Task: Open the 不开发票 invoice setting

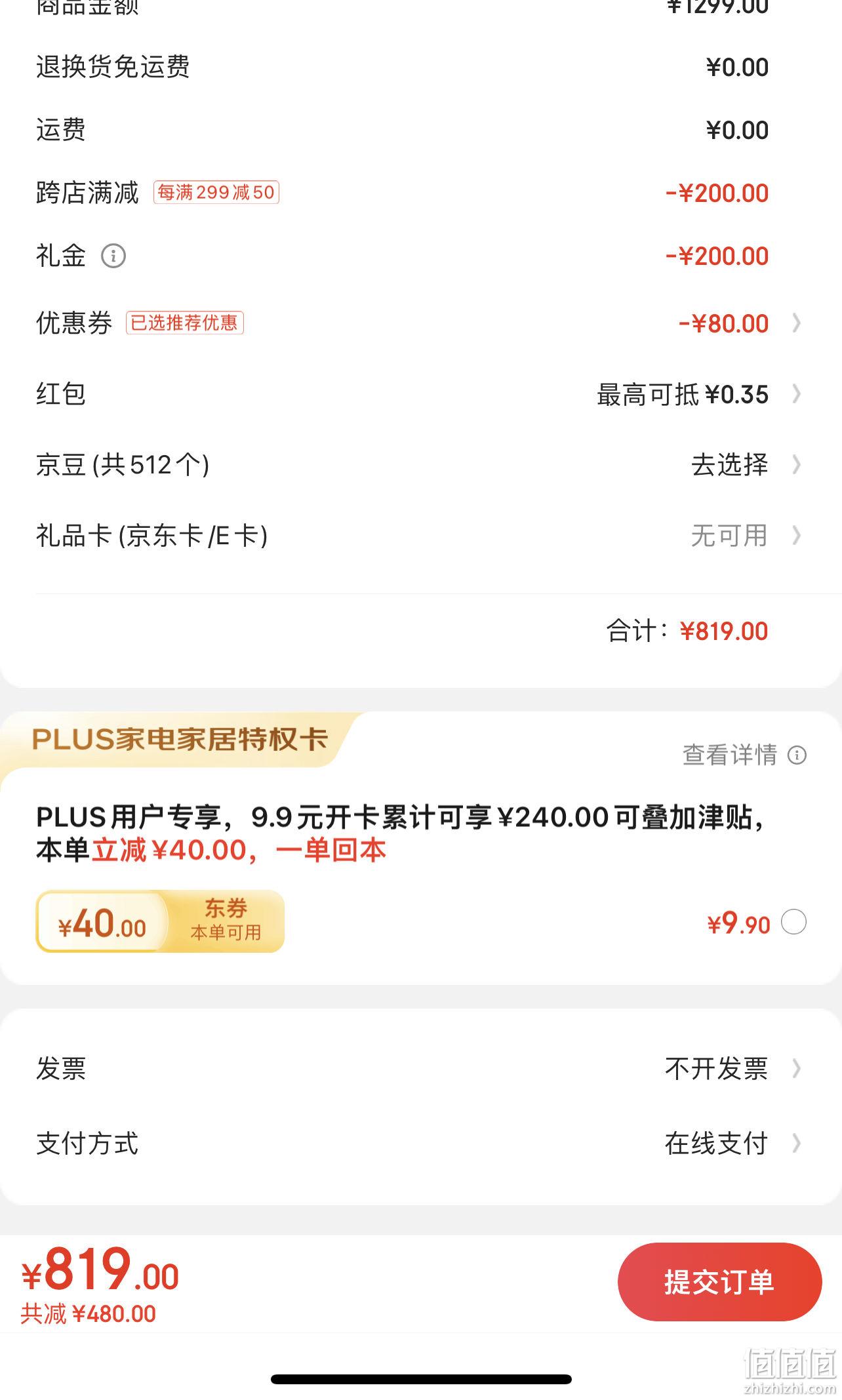Action: click(716, 1068)
